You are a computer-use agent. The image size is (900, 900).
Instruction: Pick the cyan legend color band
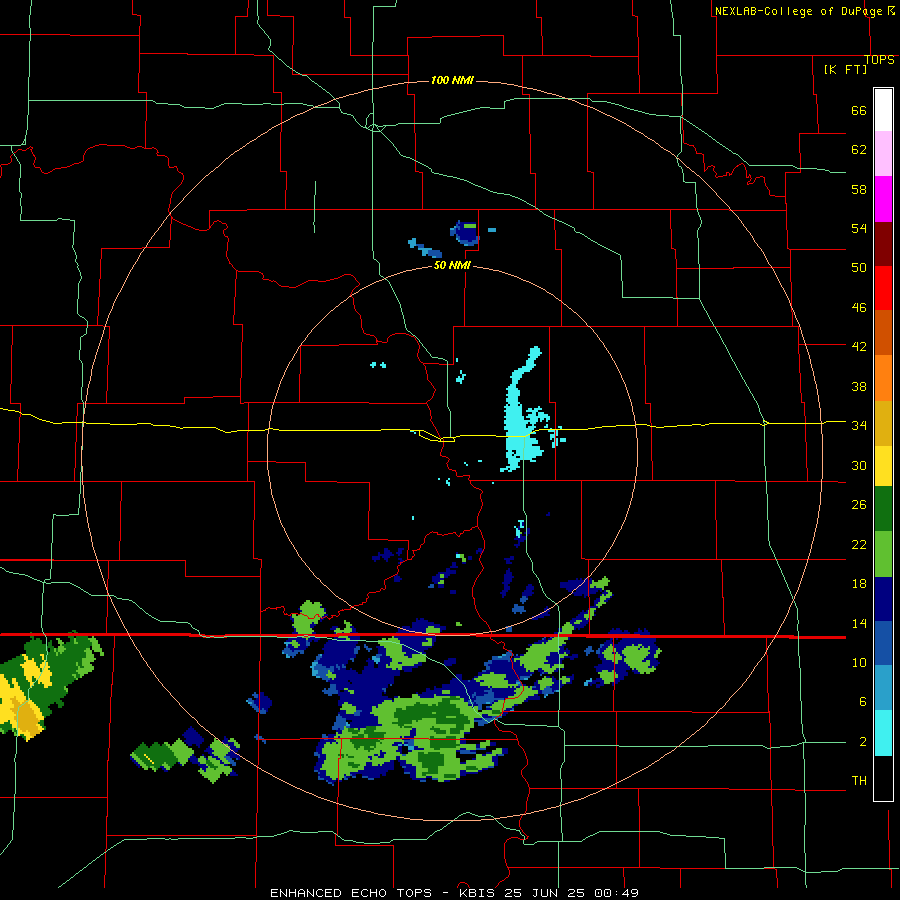coord(883,733)
